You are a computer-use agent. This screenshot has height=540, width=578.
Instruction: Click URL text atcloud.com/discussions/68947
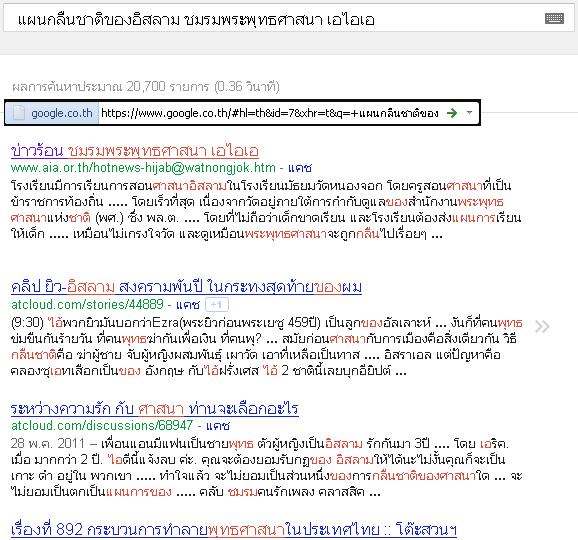[x=102, y=425]
